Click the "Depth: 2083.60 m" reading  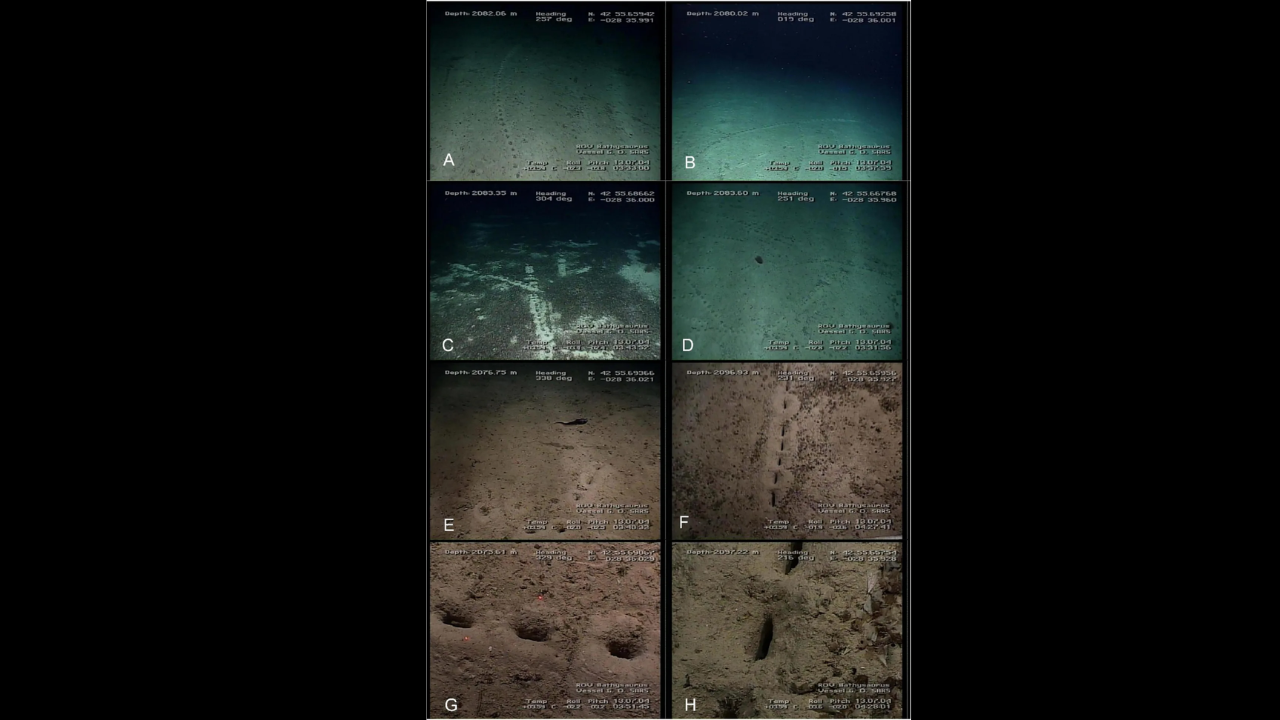tap(722, 193)
